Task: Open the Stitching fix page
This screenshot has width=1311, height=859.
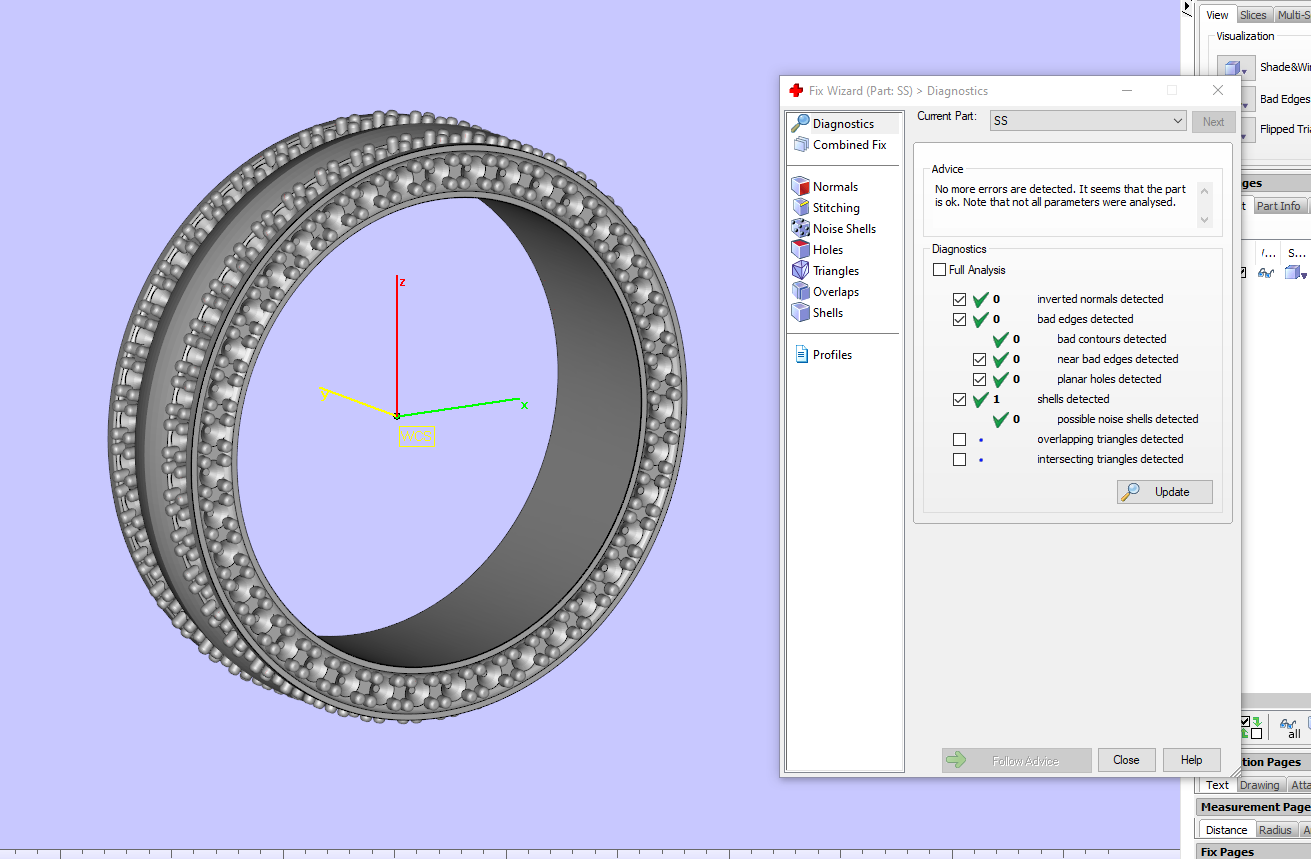Action: (x=835, y=208)
